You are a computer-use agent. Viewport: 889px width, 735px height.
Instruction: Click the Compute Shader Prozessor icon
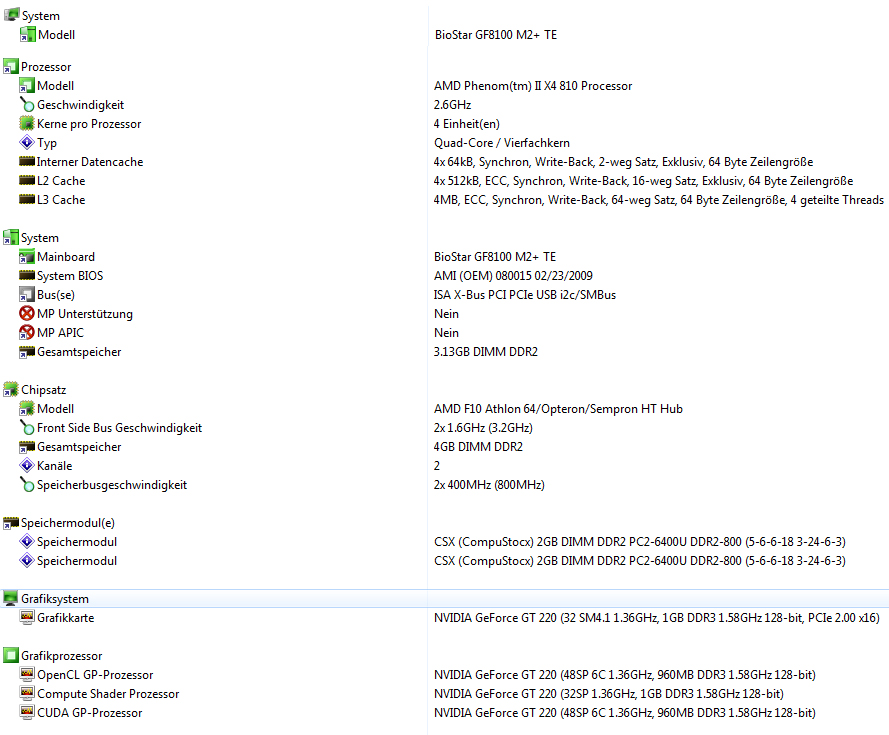click(x=27, y=693)
